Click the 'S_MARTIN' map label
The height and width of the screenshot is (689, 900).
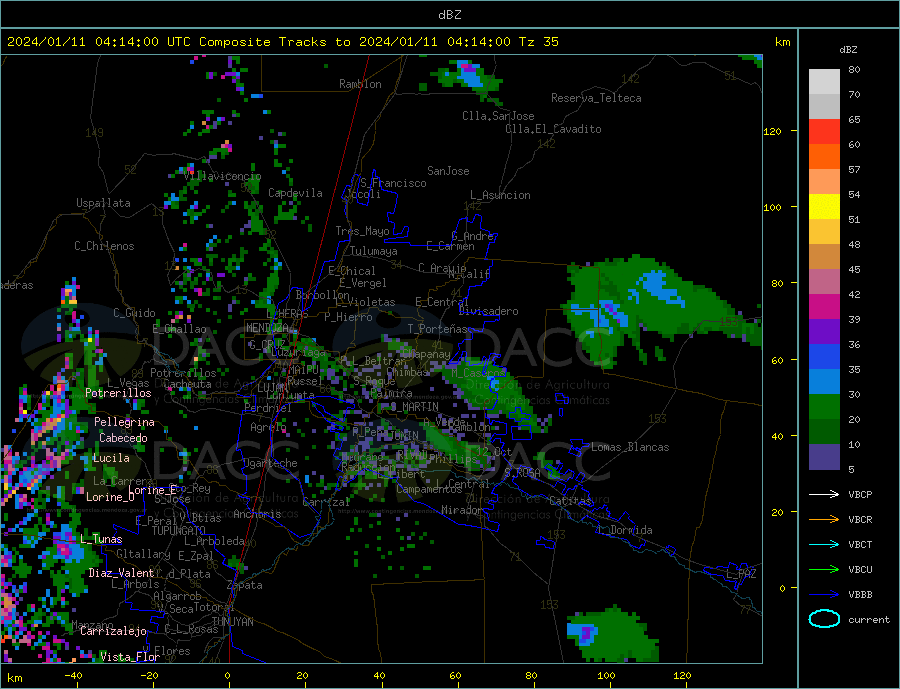(414, 407)
